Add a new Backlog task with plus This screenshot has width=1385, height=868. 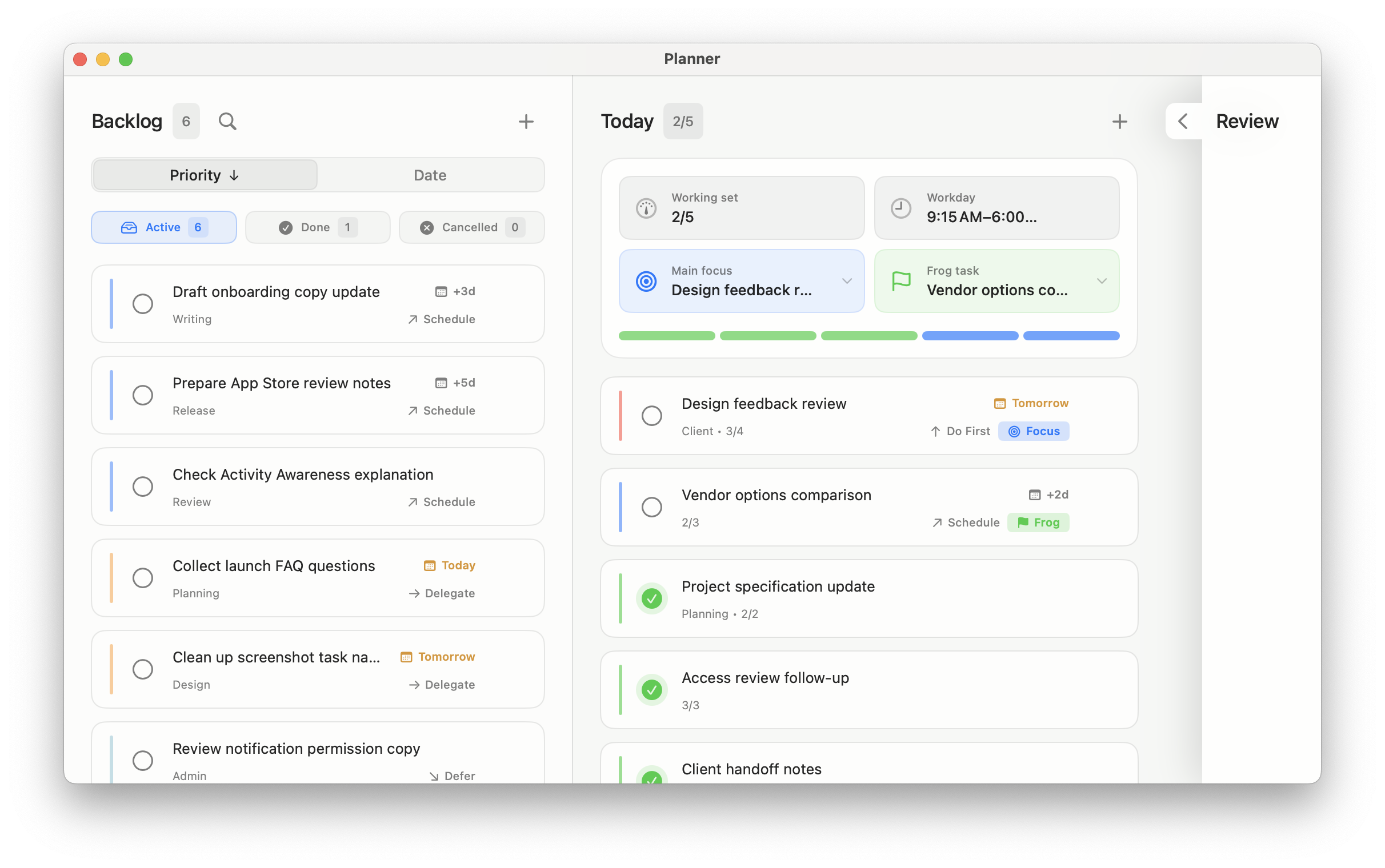[526, 121]
